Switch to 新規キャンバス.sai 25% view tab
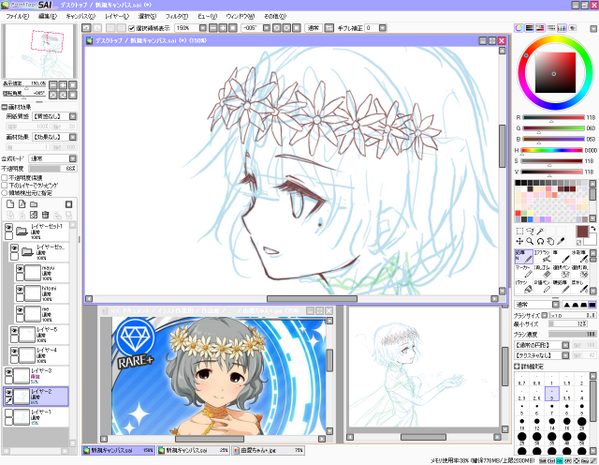 coord(193,450)
